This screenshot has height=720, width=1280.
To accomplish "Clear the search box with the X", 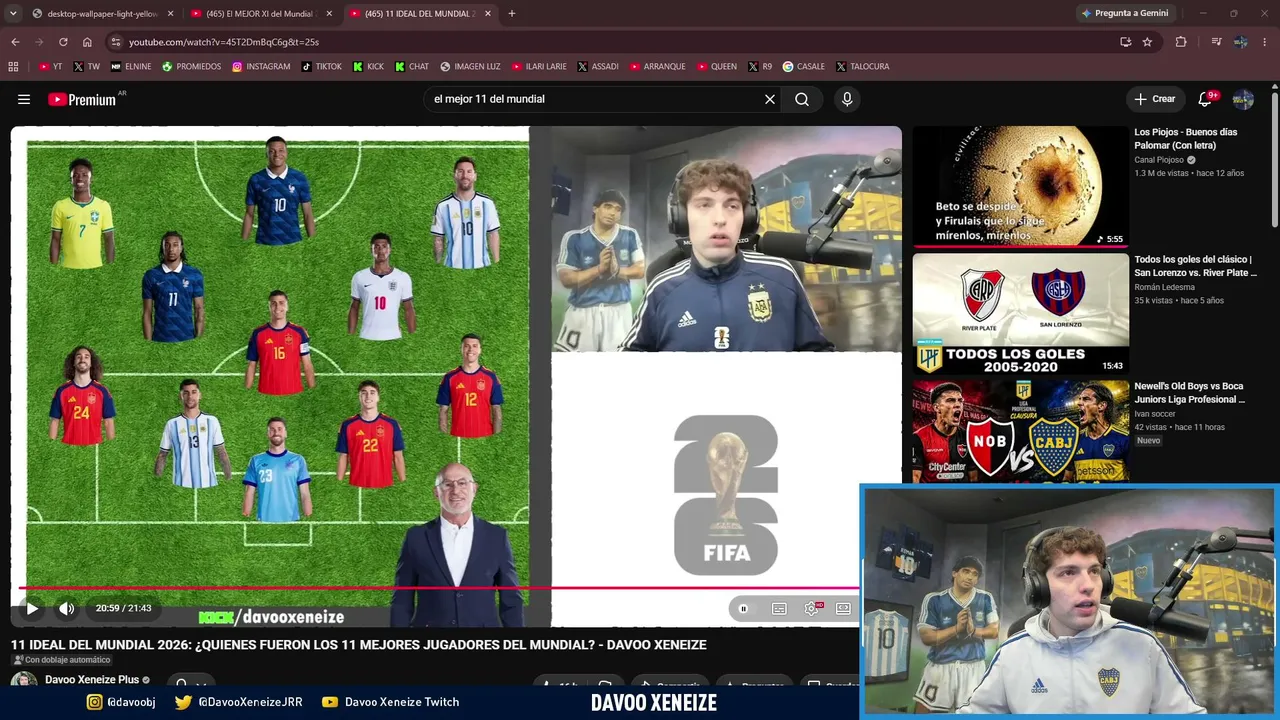I will (x=770, y=99).
